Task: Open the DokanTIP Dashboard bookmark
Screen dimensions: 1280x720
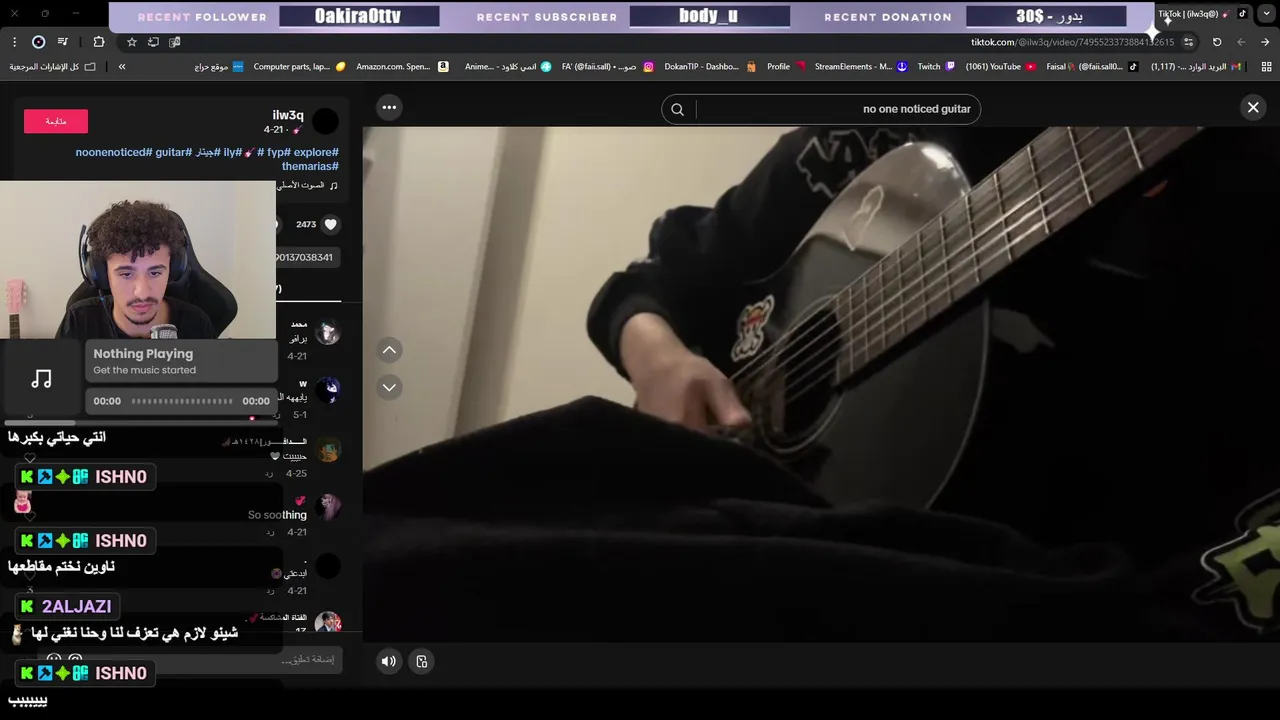Action: tap(710, 67)
